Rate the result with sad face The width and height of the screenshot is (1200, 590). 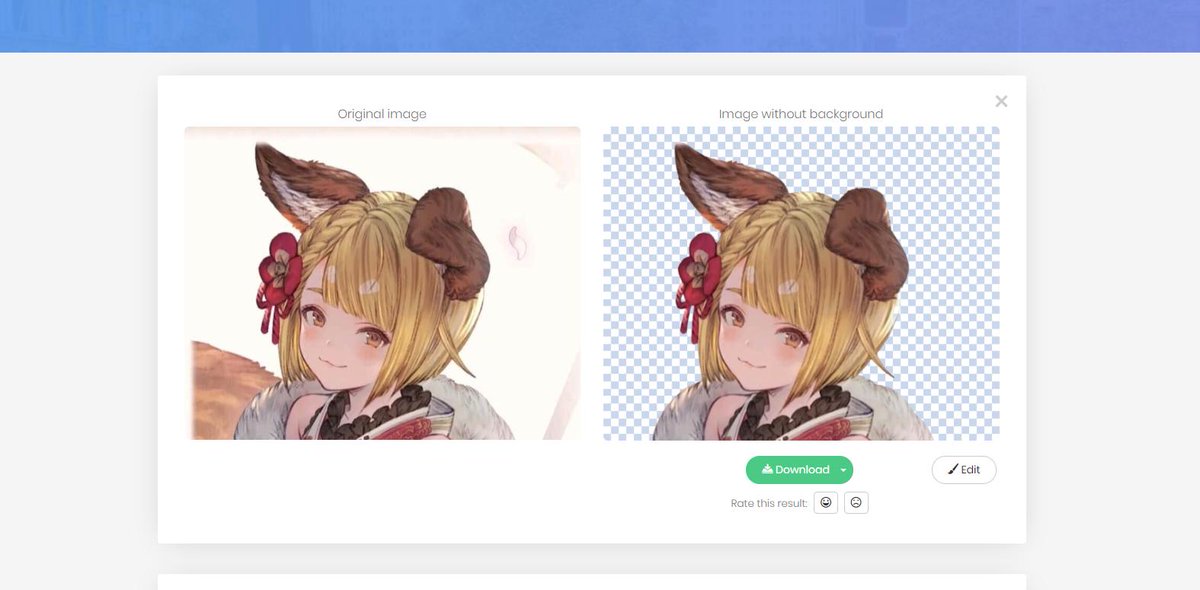856,503
